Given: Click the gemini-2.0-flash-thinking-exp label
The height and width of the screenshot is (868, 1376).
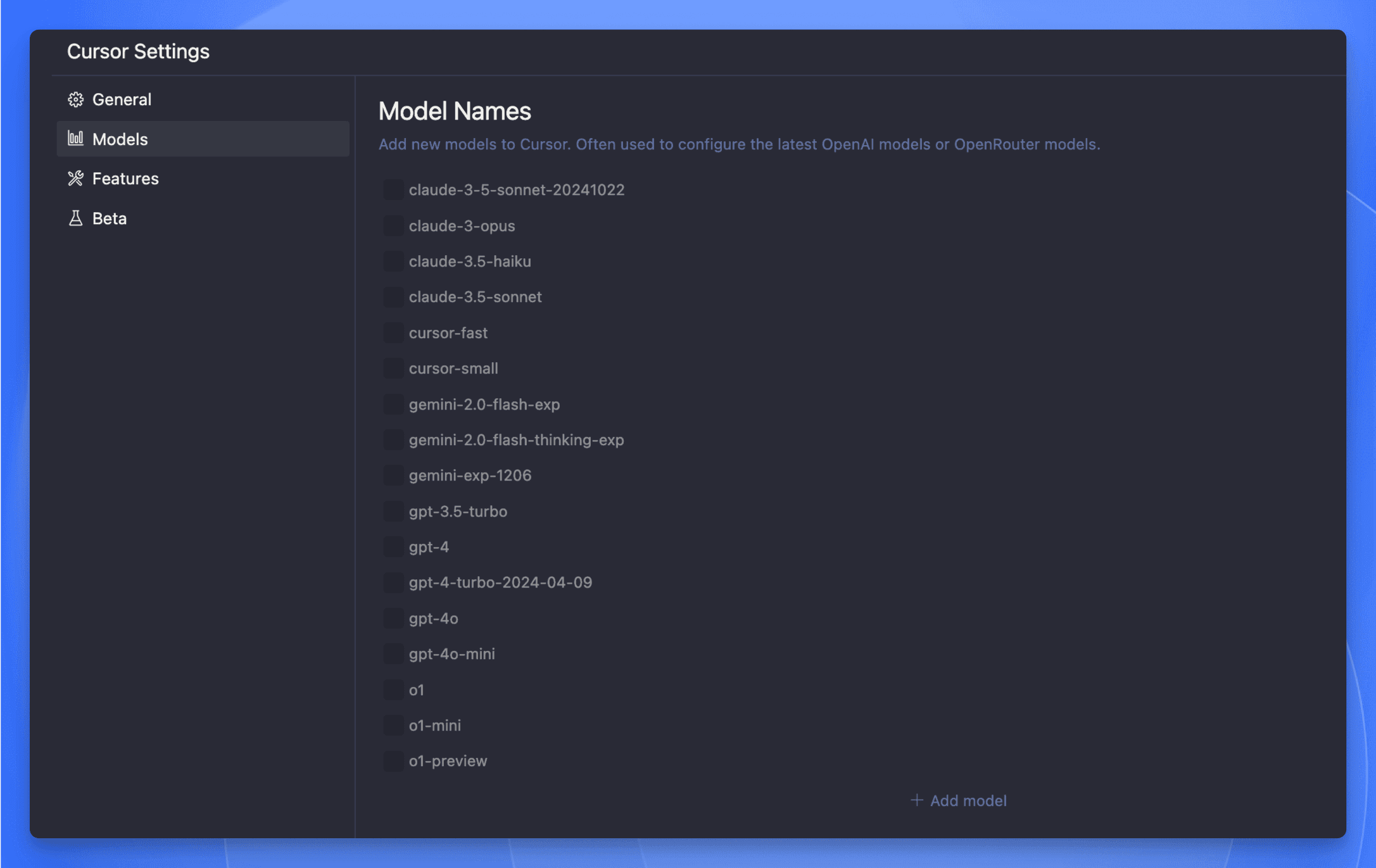Looking at the screenshot, I should (x=517, y=440).
